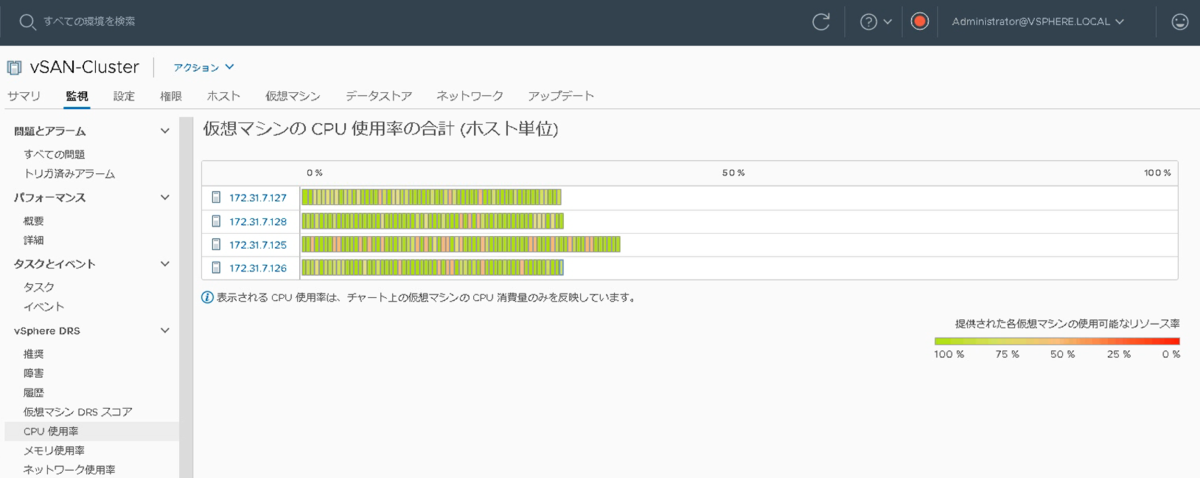Click host icon beside 172.31.7.126
This screenshot has height=478, width=1200.
(x=216, y=267)
